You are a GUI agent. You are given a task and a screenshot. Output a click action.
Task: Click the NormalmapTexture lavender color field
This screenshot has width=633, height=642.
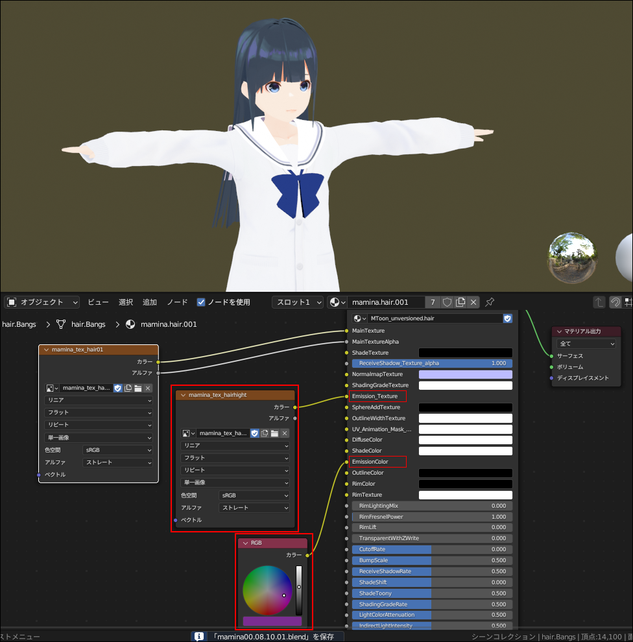click(465, 374)
